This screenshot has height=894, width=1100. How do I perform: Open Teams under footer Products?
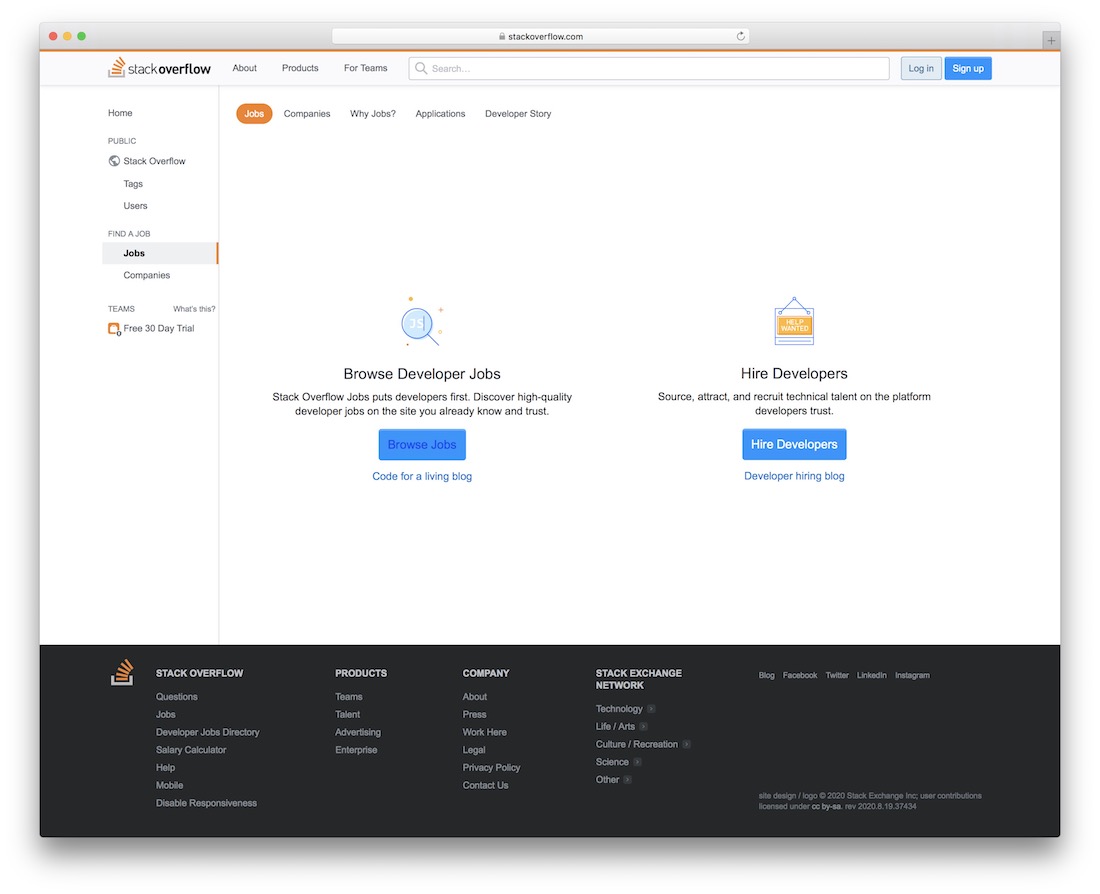click(x=349, y=697)
